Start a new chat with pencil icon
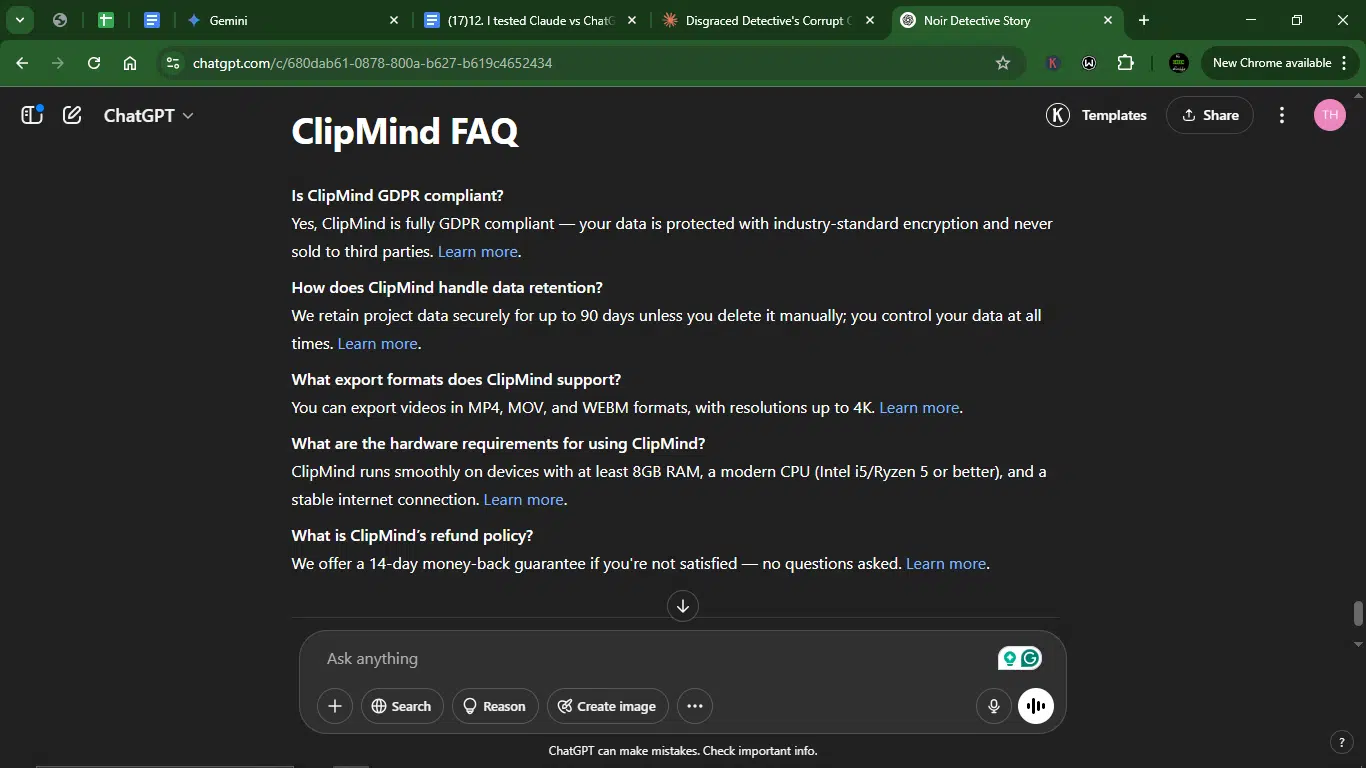The height and width of the screenshot is (768, 1366). 72,115
